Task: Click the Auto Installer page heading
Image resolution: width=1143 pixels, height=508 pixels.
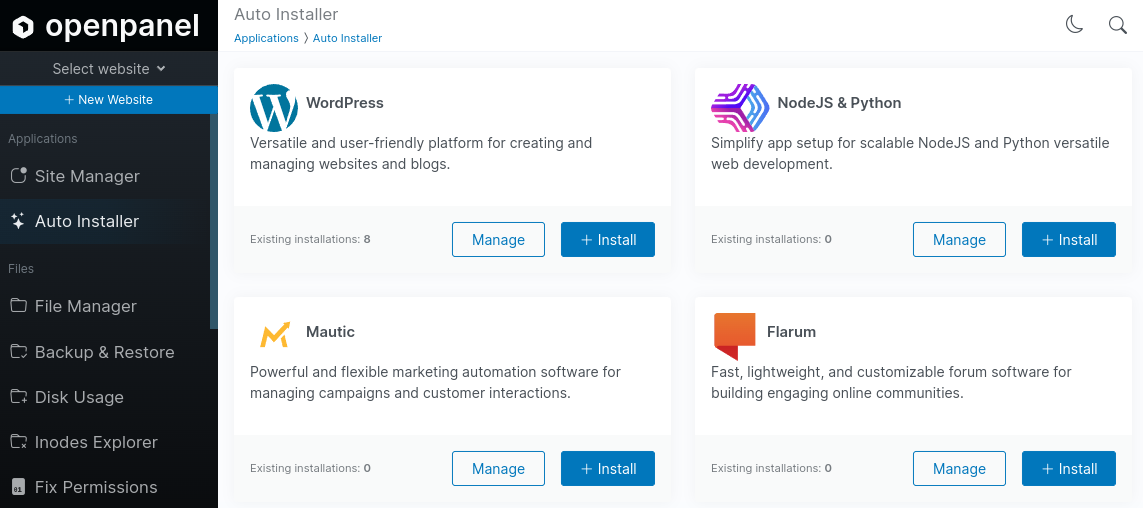Action: (x=286, y=14)
